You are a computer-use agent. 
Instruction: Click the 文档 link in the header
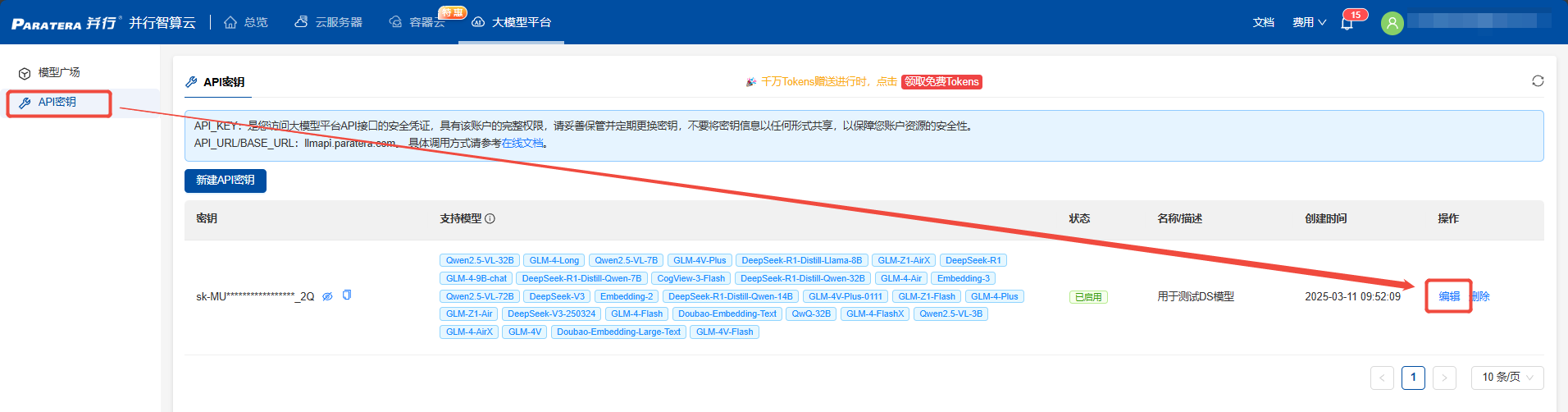point(1264,22)
